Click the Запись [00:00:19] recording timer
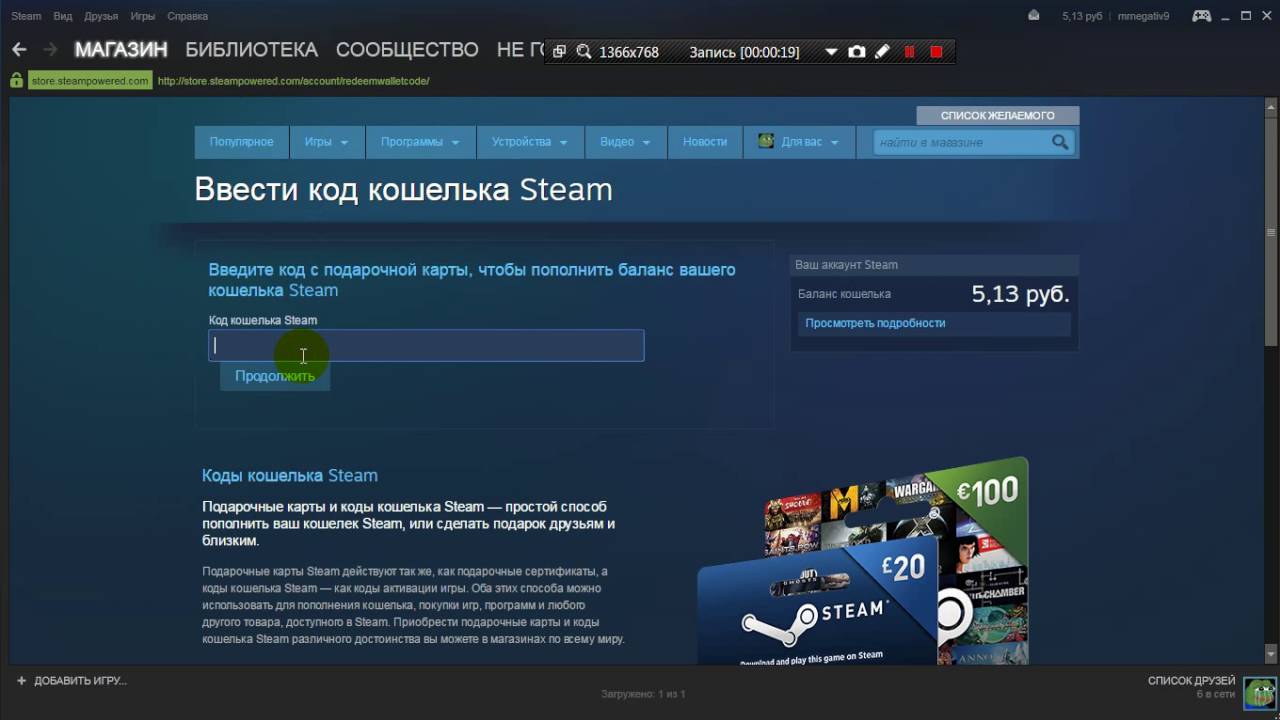 click(x=744, y=52)
